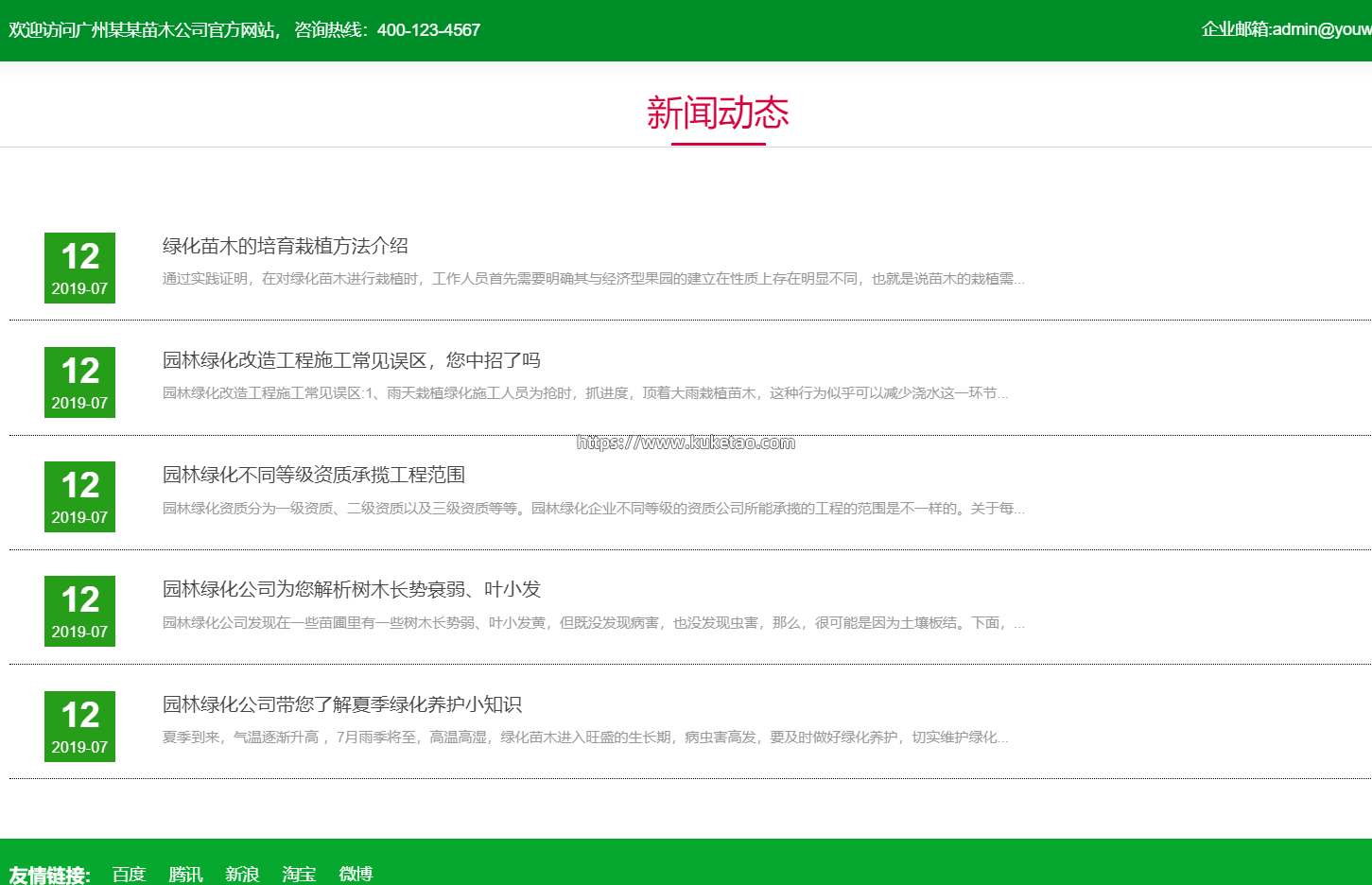
Task: Click the 企业邮箱 admin email address in header
Action: tap(1285, 29)
